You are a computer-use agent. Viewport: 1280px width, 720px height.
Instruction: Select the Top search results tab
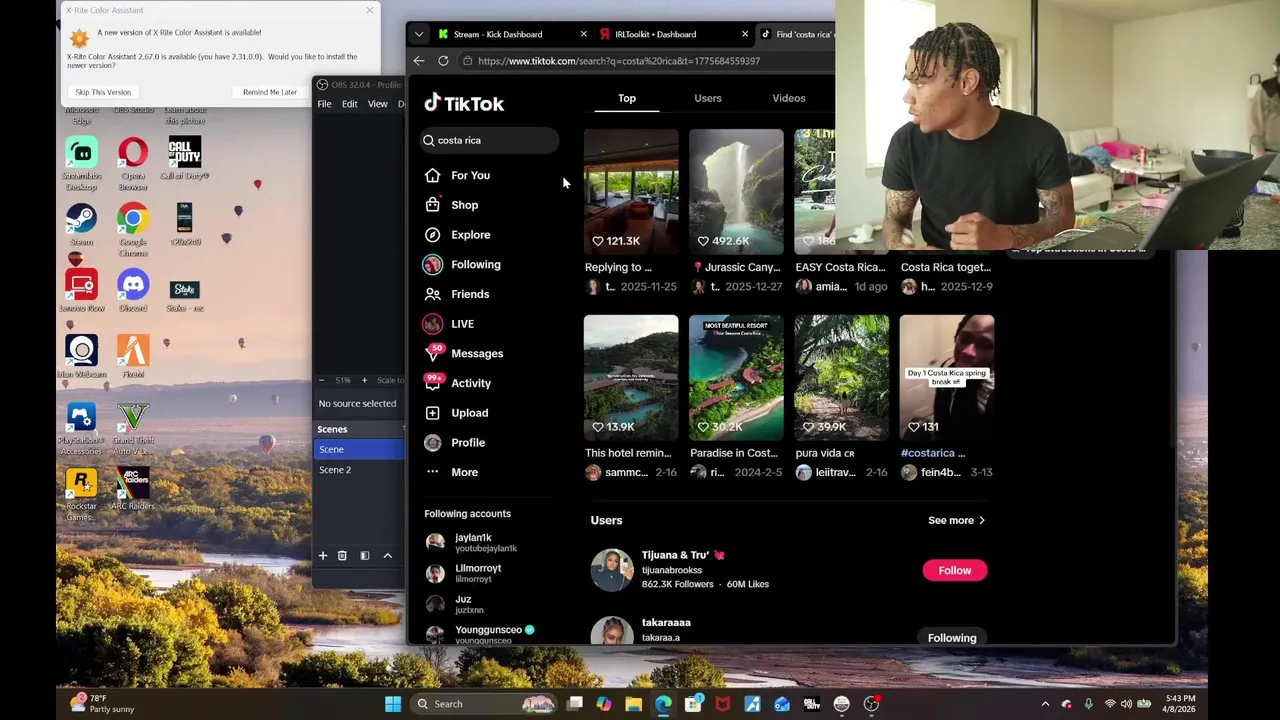[627, 98]
